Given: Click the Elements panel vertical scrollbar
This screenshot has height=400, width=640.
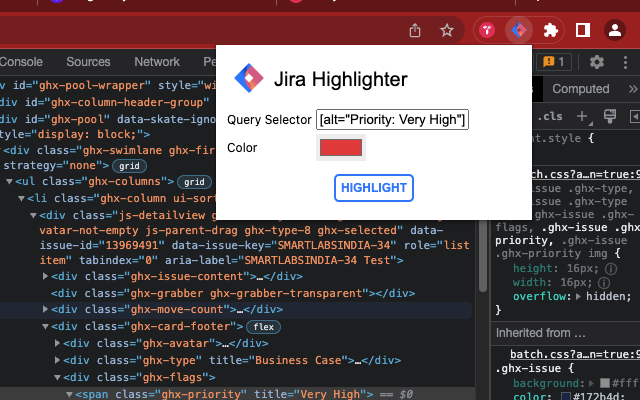Looking at the screenshot, I should tap(483, 256).
